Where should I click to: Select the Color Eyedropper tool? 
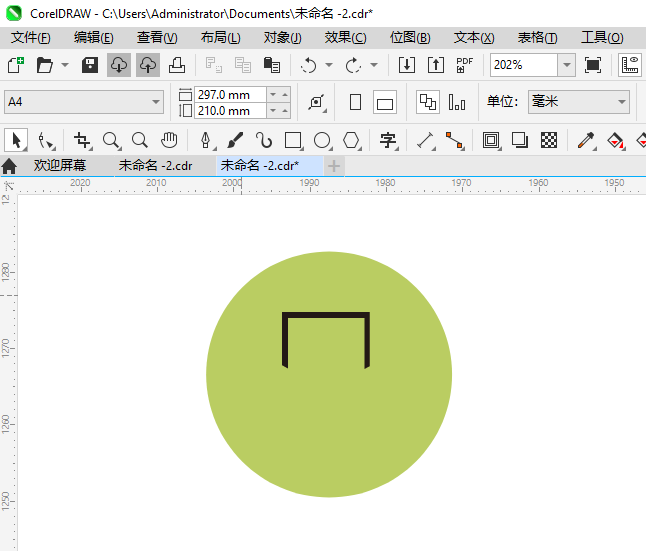586,141
